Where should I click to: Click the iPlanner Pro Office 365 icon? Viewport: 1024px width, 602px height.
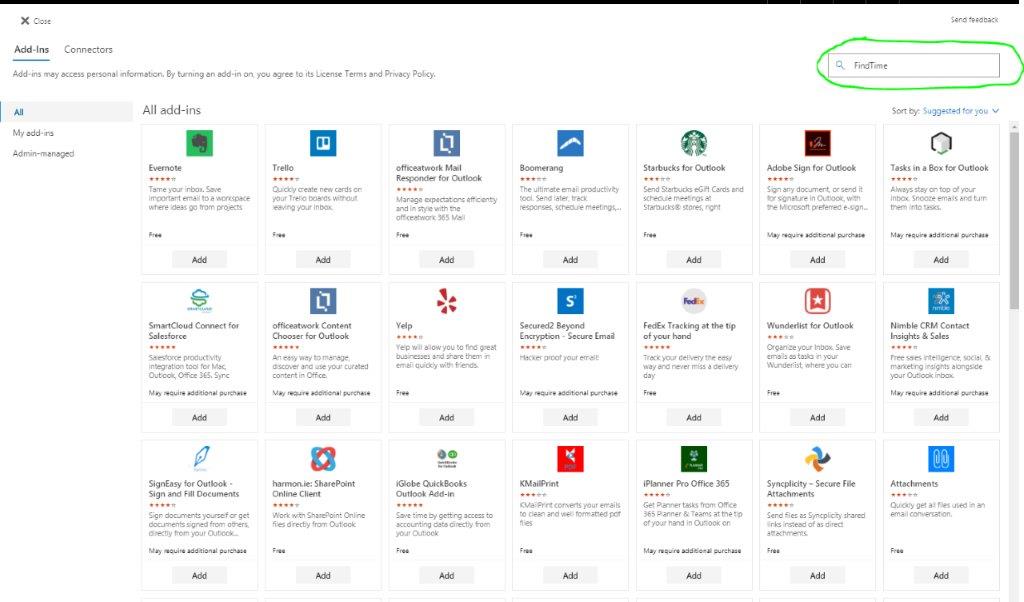pyautogui.click(x=694, y=459)
